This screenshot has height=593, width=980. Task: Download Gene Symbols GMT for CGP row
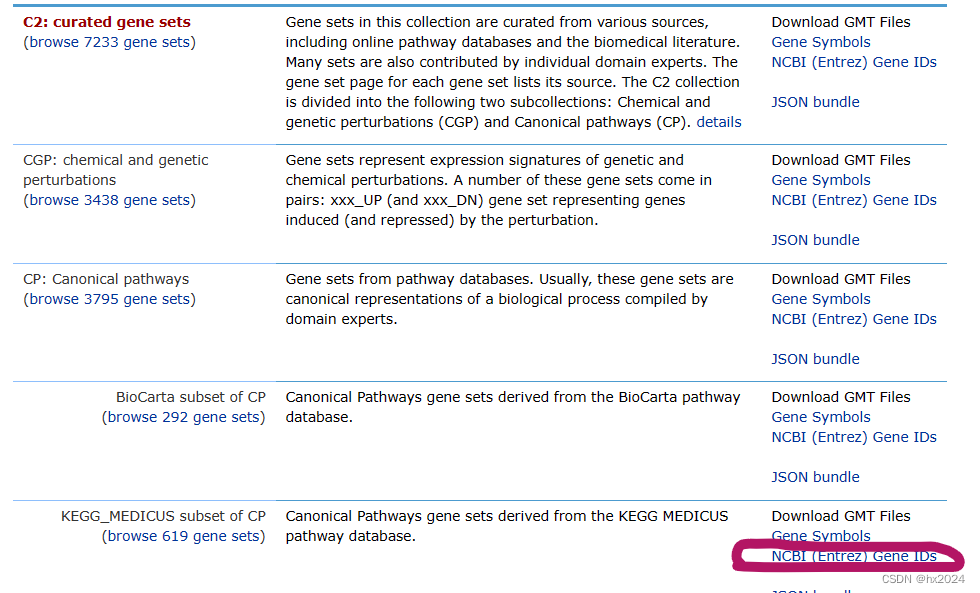[x=821, y=180]
